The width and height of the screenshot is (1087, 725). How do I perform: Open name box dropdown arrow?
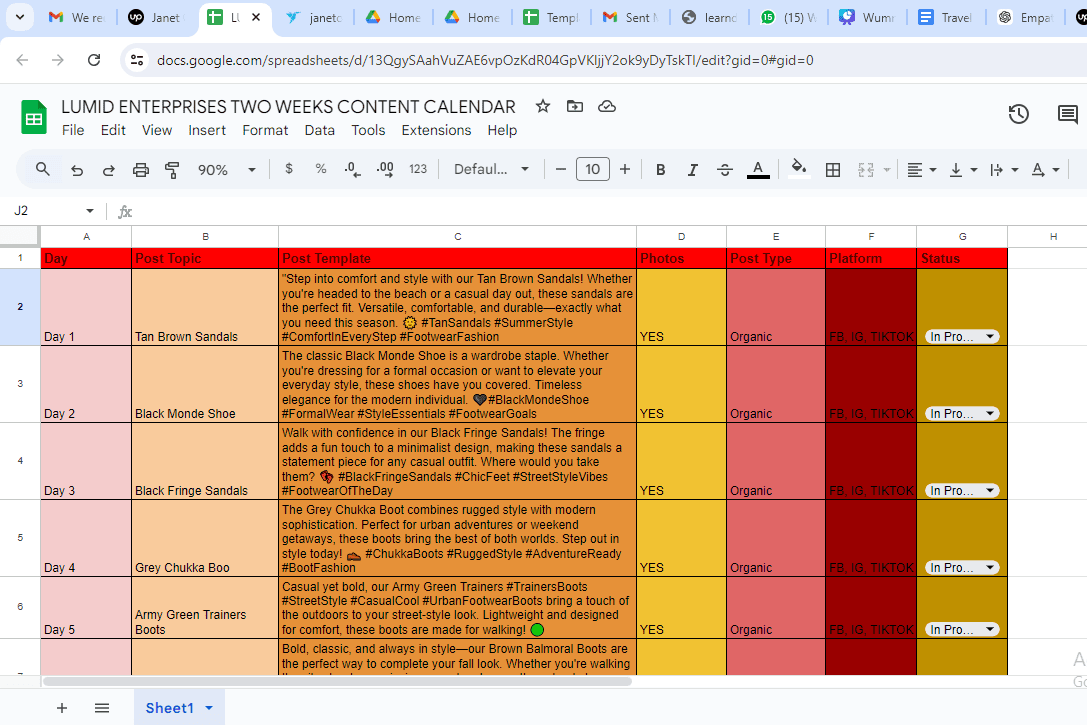click(89, 211)
